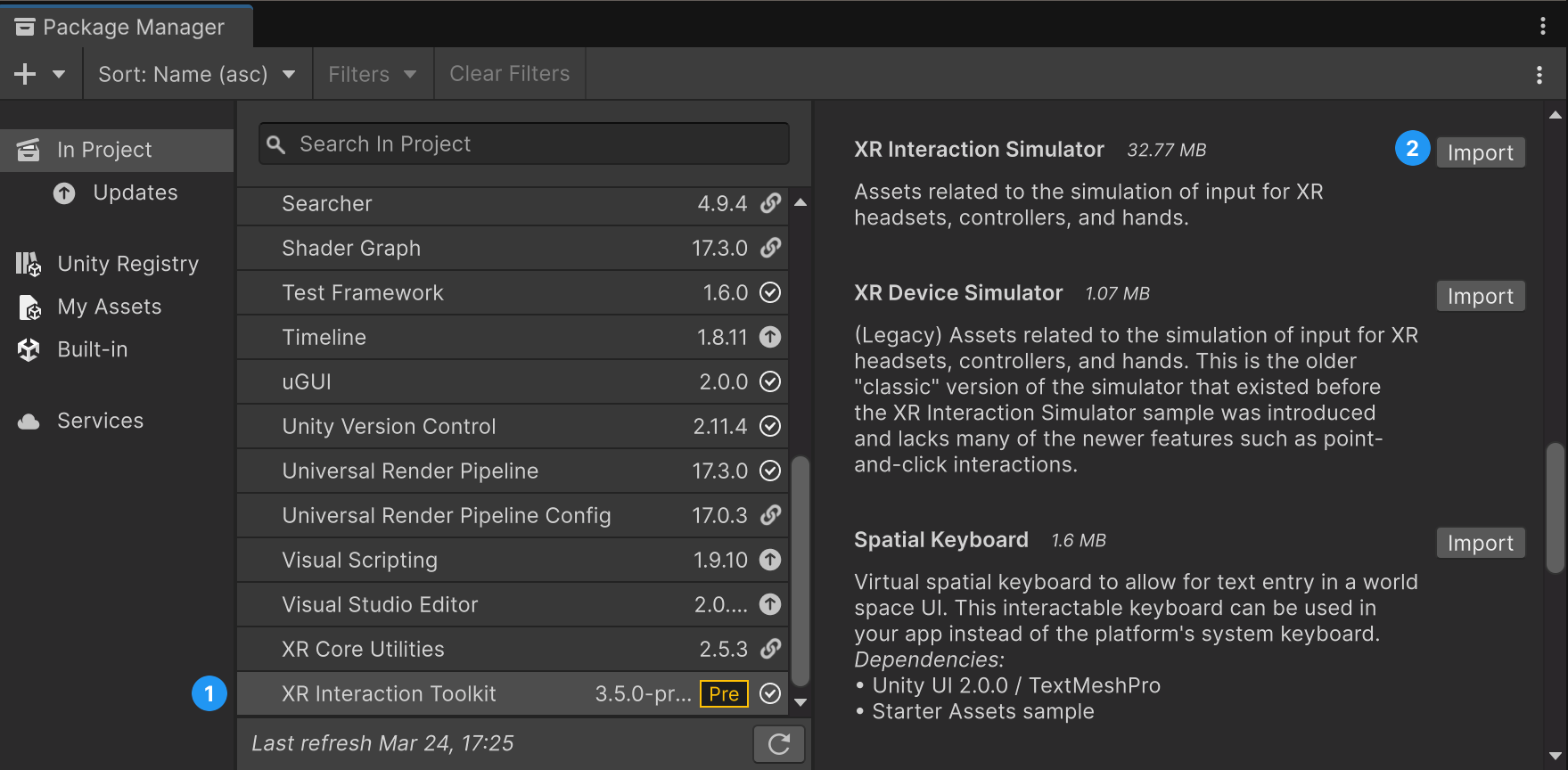Click the refresh package list button
The width and height of the screenshot is (1568, 770).
779,744
